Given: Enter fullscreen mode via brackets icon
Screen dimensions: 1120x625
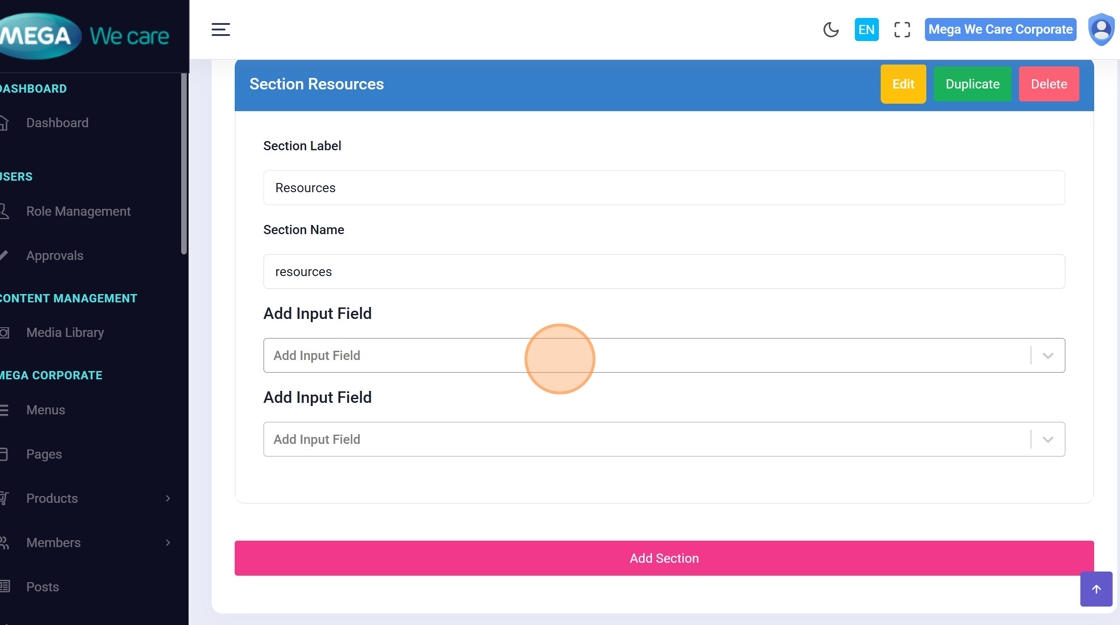Looking at the screenshot, I should [x=902, y=30].
